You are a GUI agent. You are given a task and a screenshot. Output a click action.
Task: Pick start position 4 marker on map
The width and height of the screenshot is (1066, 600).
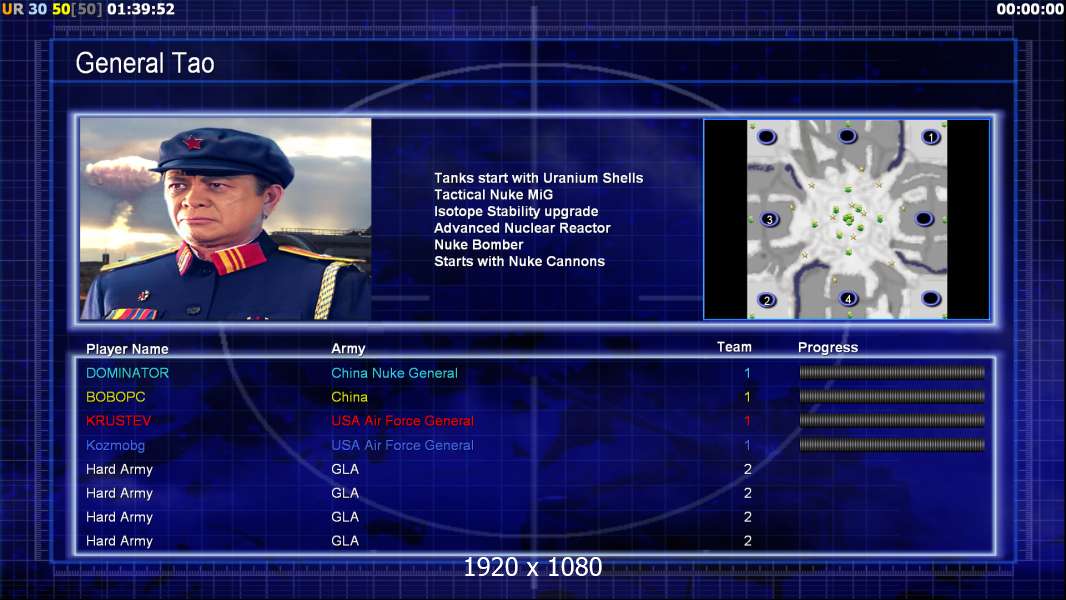coord(848,298)
